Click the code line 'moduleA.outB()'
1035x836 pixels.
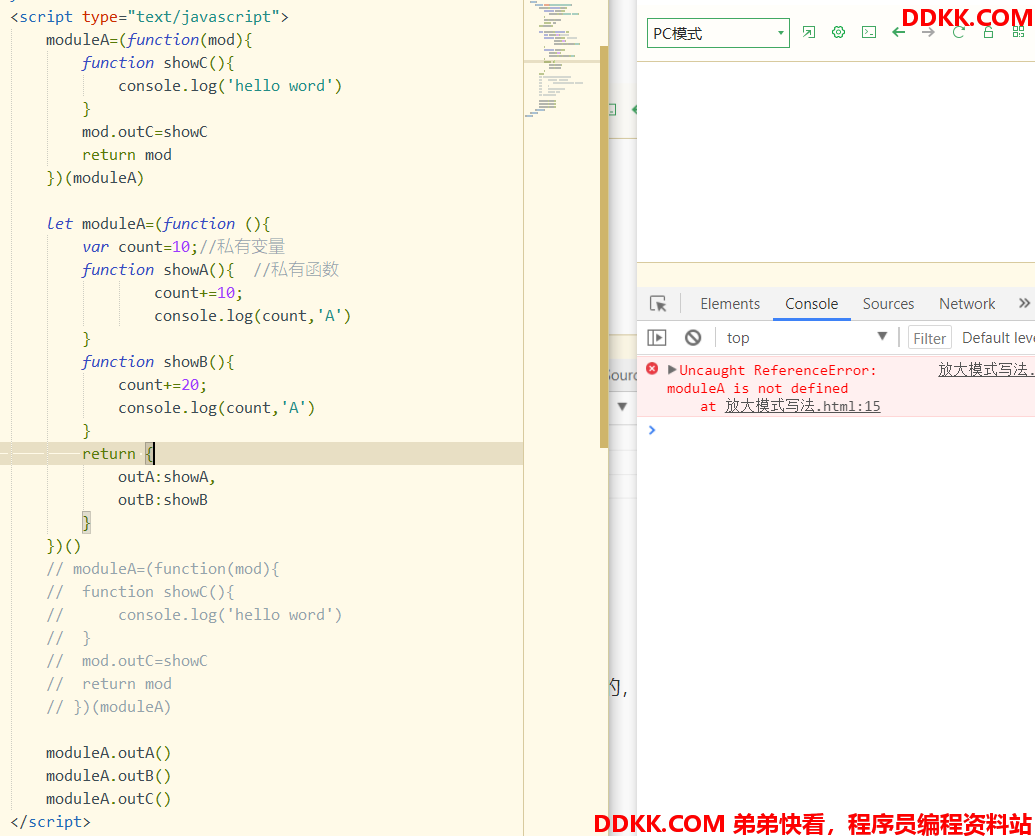[x=108, y=776]
